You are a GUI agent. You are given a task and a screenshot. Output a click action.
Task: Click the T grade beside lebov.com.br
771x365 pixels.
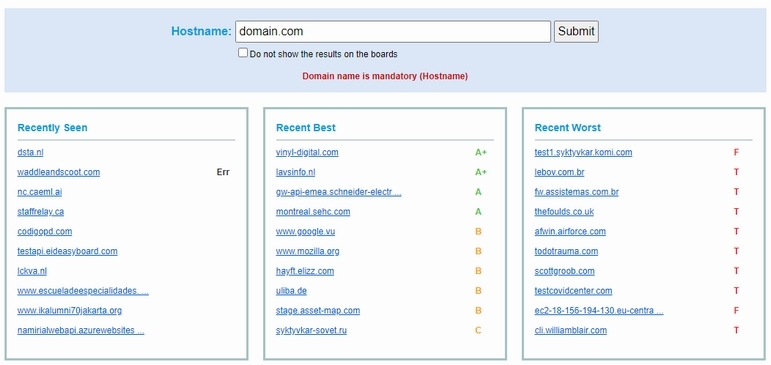736,172
